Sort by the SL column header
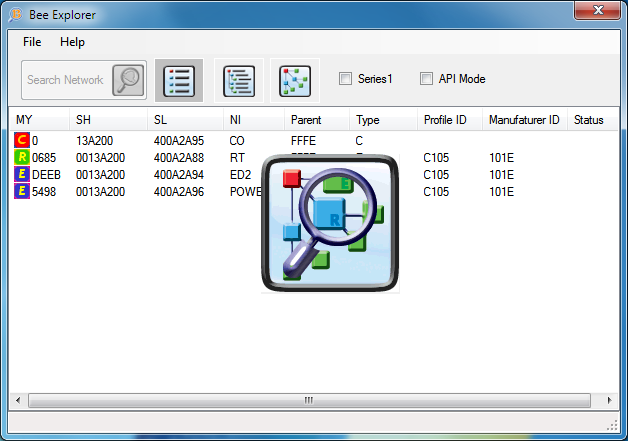 point(185,120)
